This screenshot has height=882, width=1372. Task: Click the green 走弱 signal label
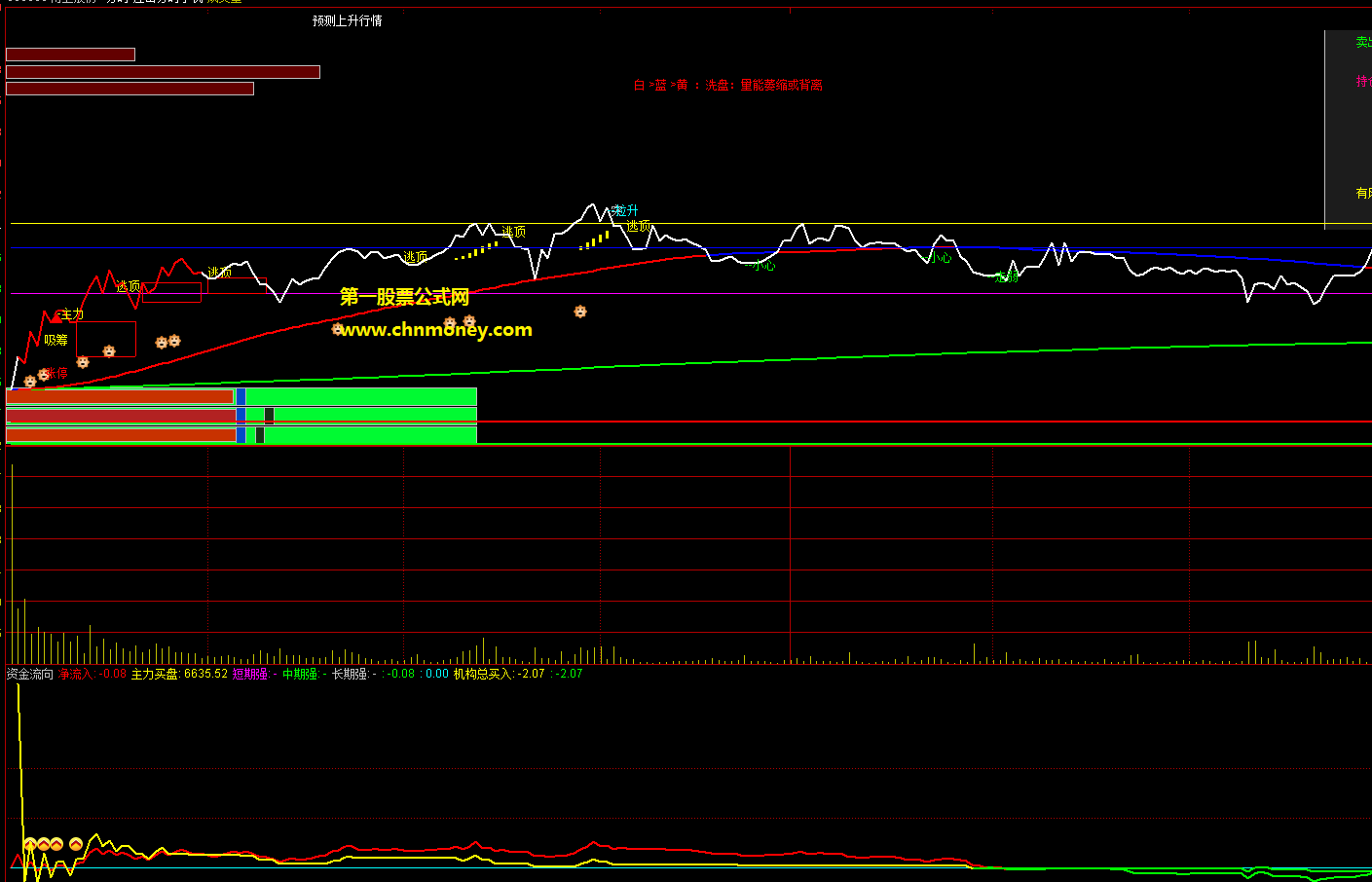(x=1007, y=276)
